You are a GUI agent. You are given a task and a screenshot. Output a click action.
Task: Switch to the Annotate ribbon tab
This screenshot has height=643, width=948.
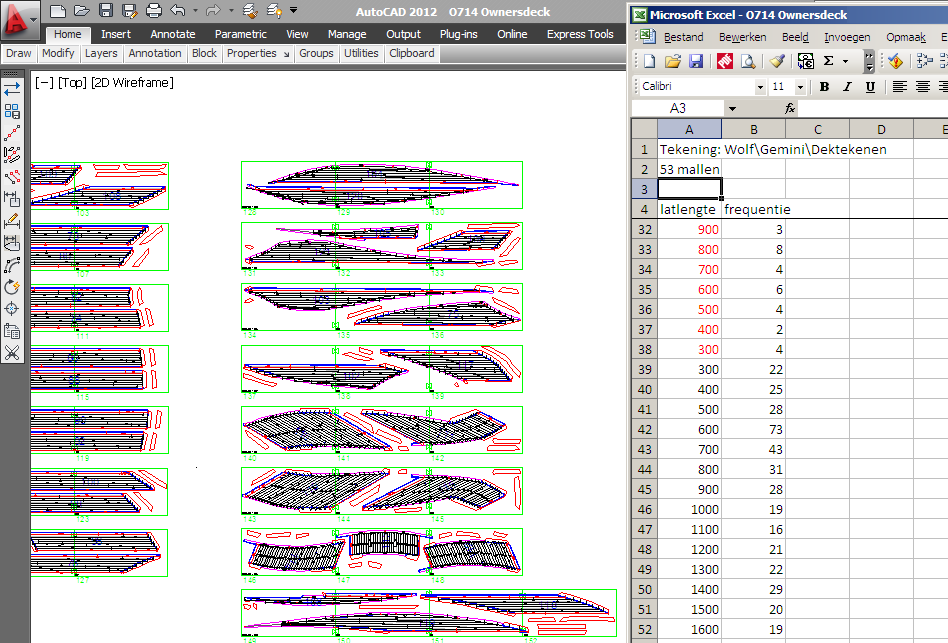[x=172, y=34]
